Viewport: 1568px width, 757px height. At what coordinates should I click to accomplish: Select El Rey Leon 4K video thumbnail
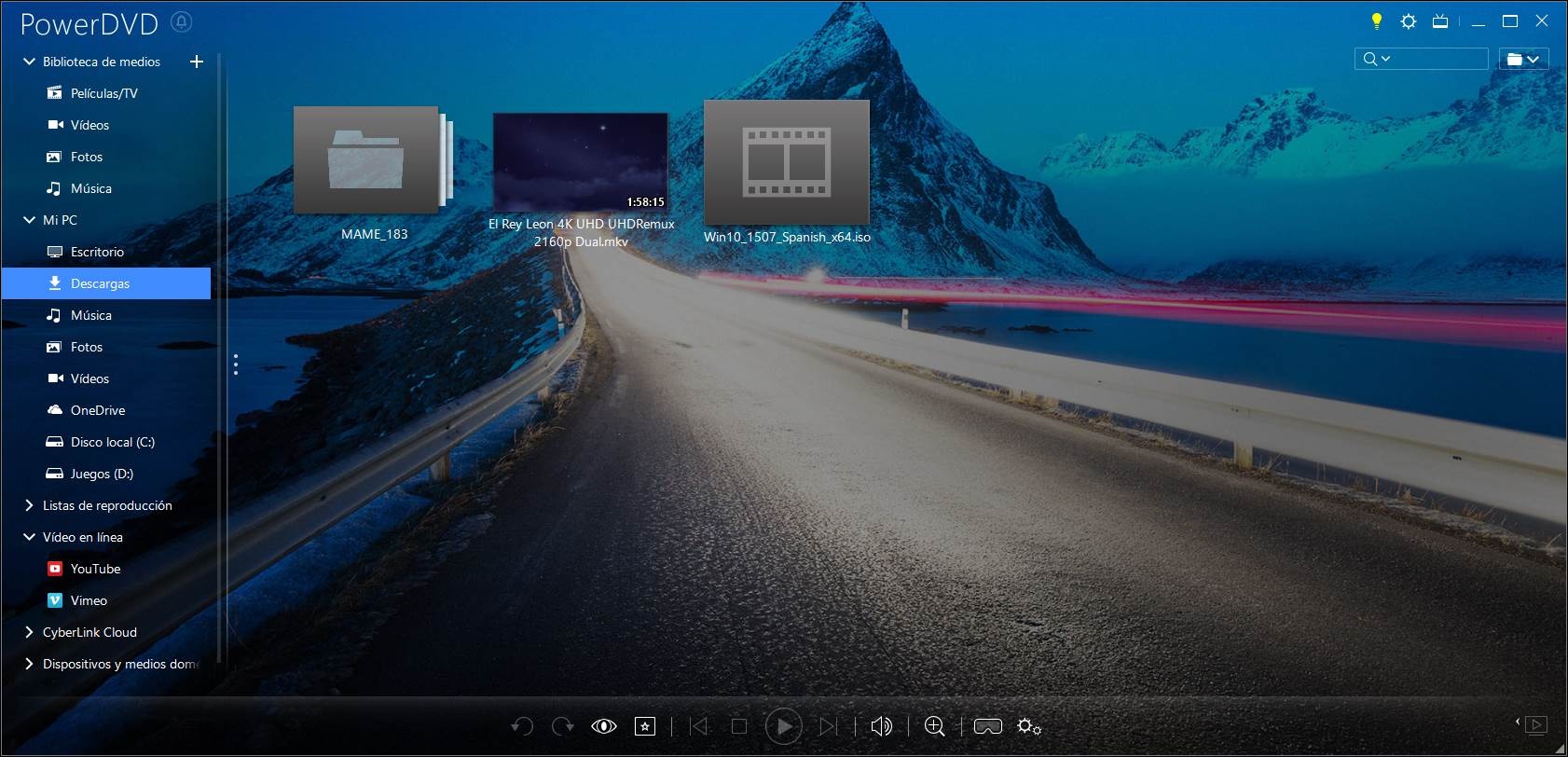580,162
